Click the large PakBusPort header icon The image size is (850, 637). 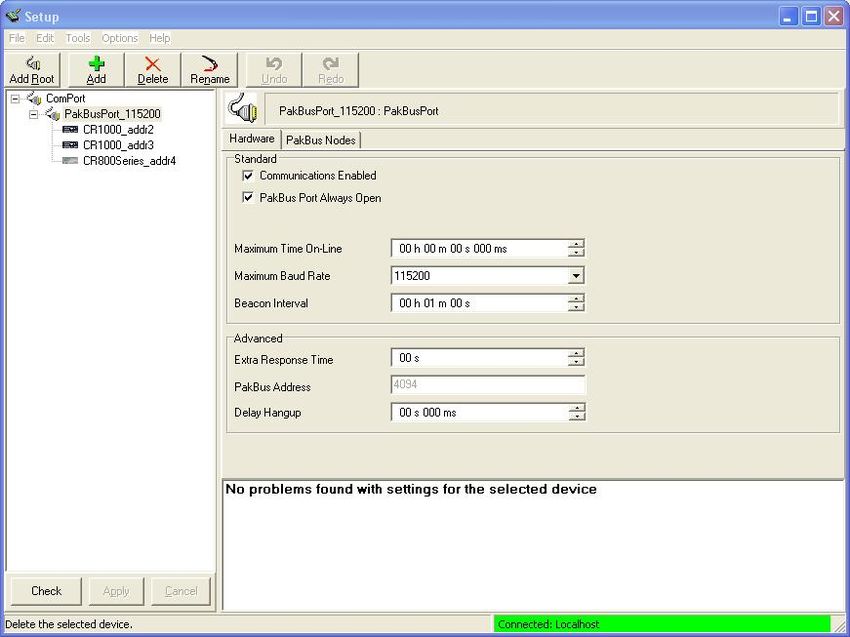242,108
